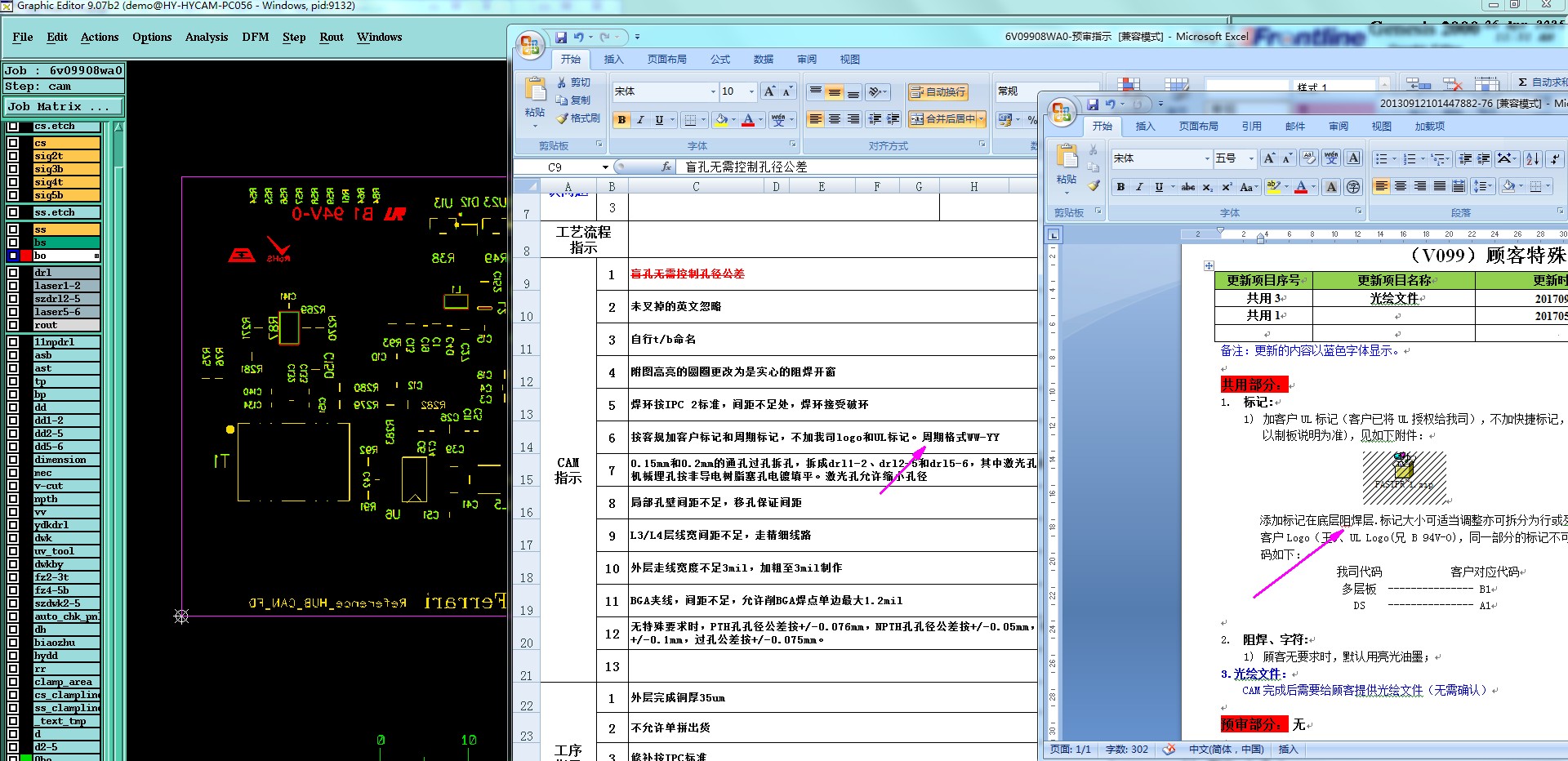Click the Word Office button
1568x761 pixels.
(1062, 112)
